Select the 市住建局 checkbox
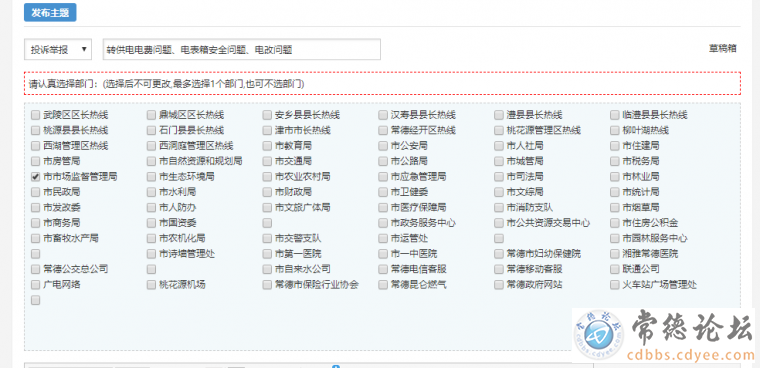The width and height of the screenshot is (760, 368). click(x=615, y=146)
